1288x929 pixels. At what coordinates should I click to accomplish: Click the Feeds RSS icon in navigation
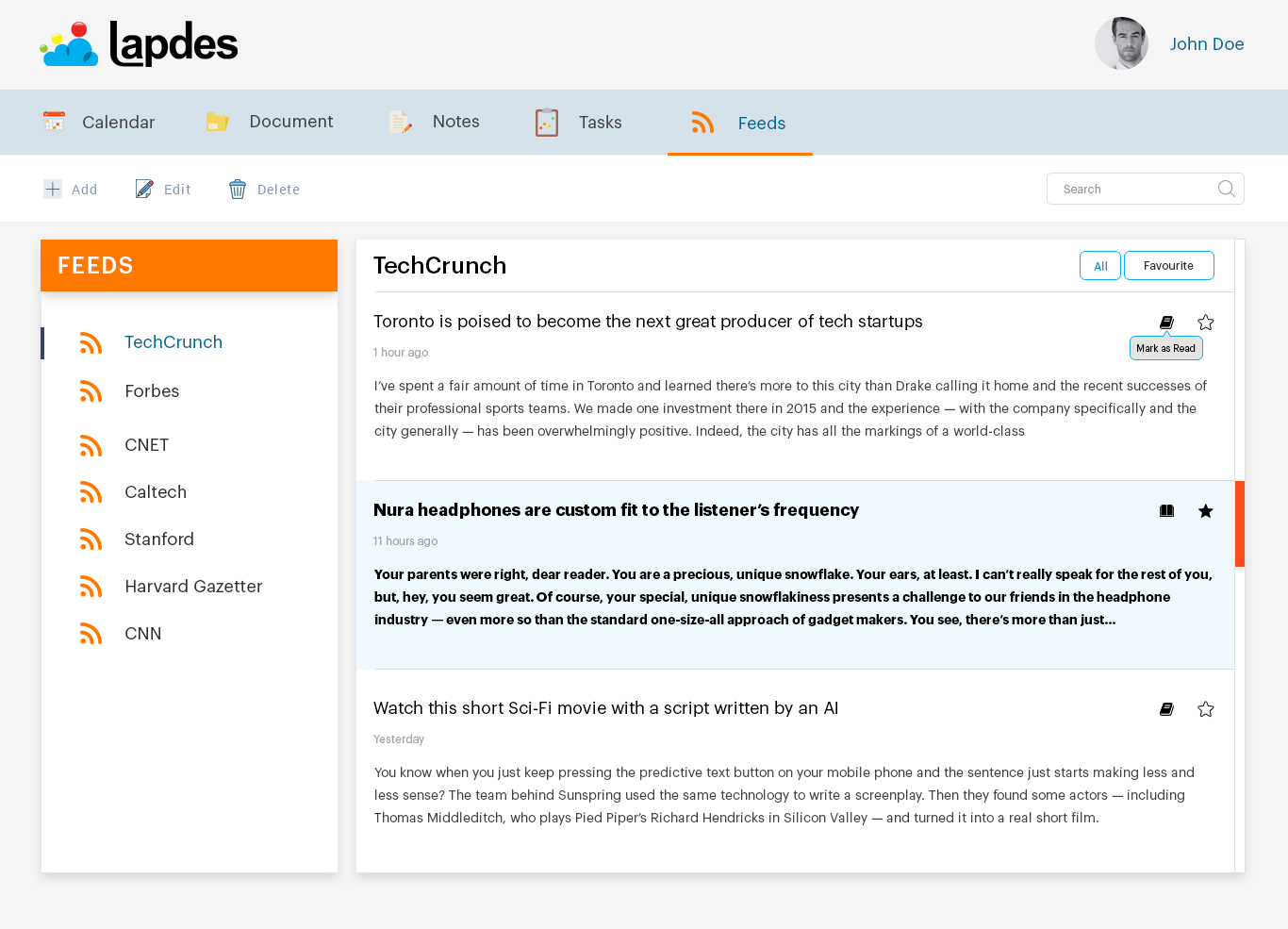tap(702, 123)
